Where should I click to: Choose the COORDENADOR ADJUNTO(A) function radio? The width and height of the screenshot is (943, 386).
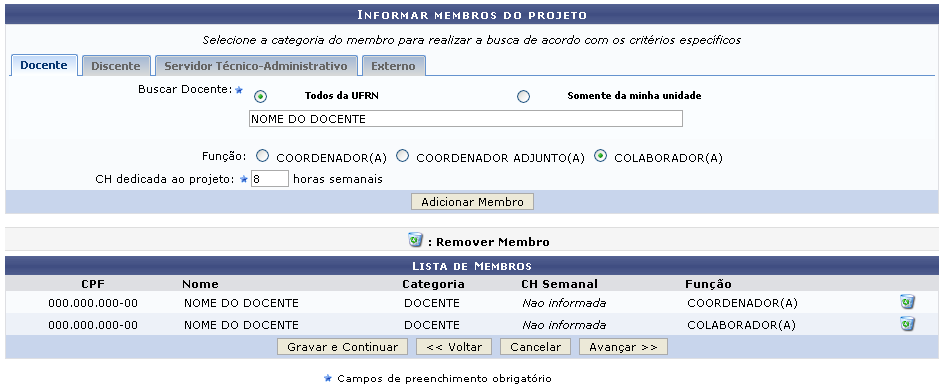tap(403, 156)
